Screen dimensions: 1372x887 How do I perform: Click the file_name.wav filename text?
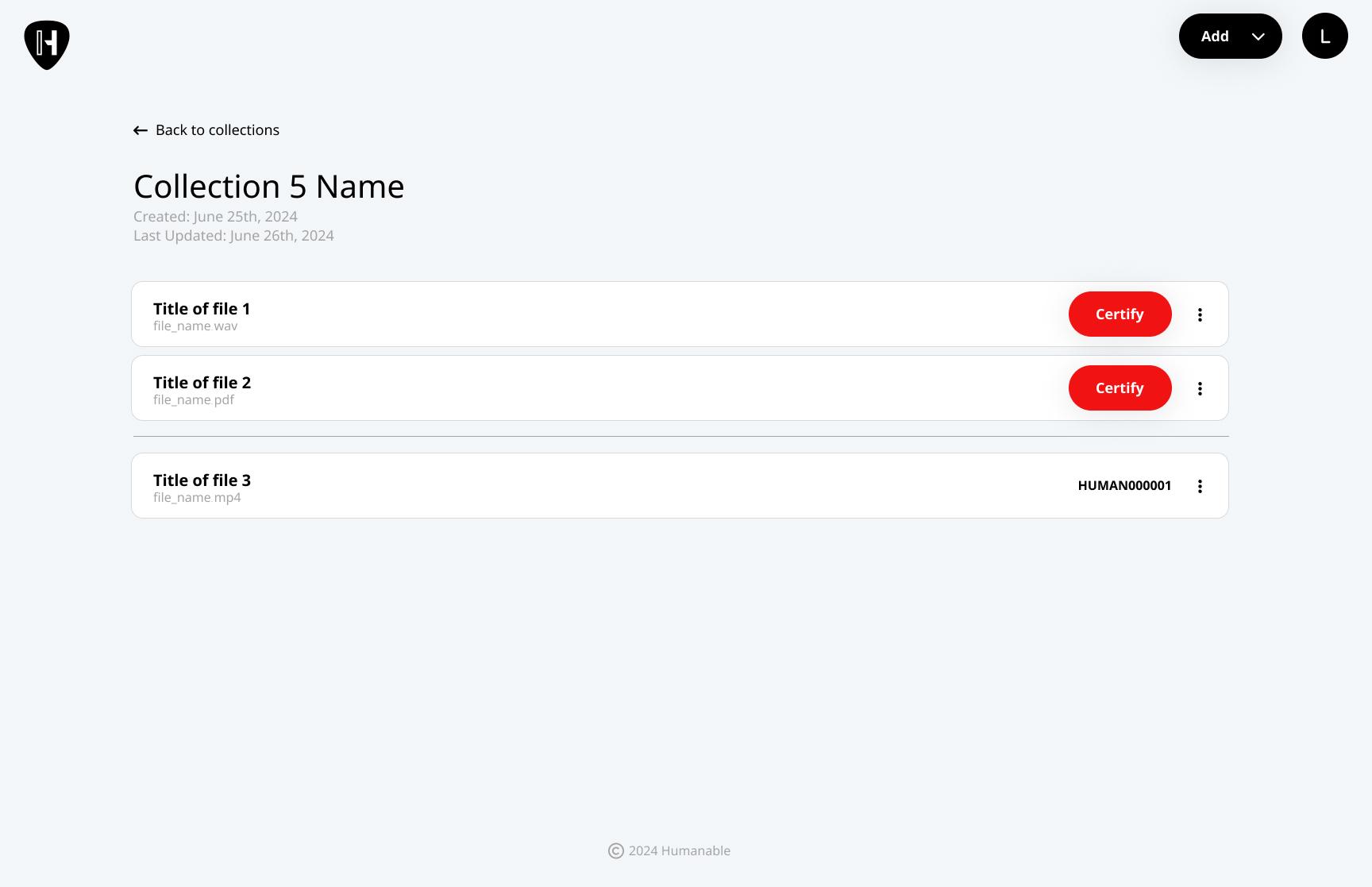[x=195, y=326]
